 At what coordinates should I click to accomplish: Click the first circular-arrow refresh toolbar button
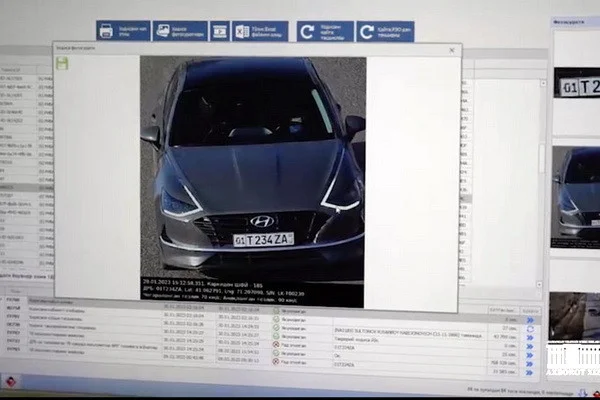click(325, 31)
